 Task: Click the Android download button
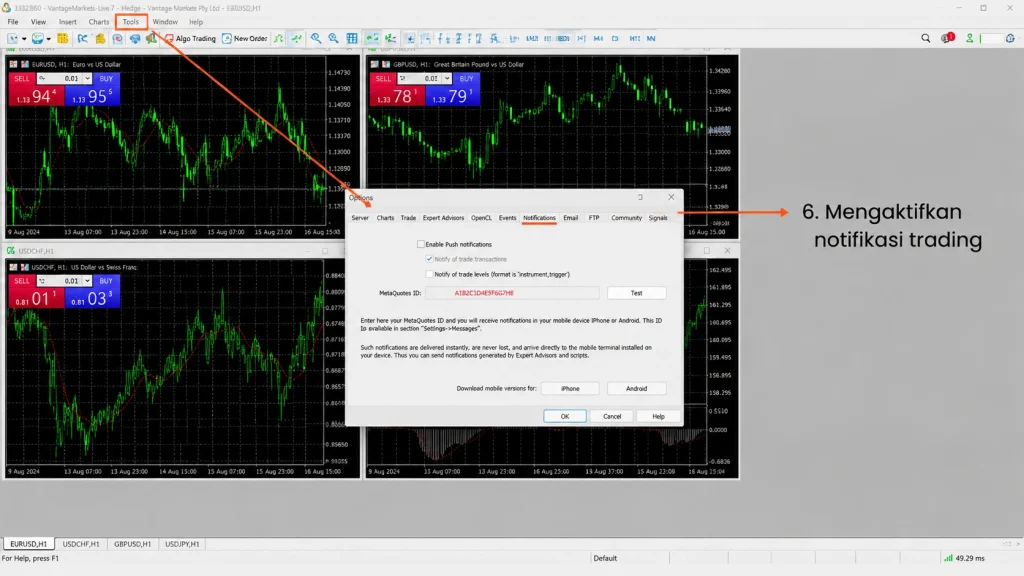636,389
